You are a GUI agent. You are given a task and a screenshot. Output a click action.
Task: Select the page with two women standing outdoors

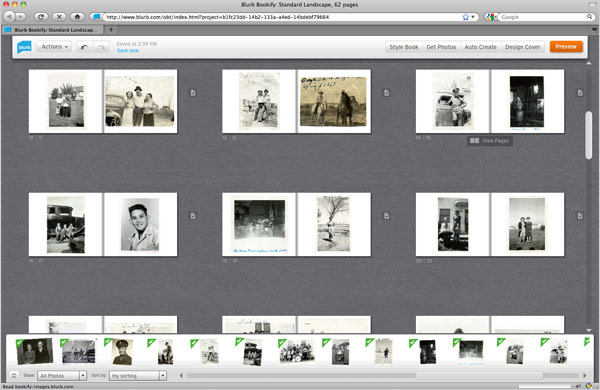point(527,224)
